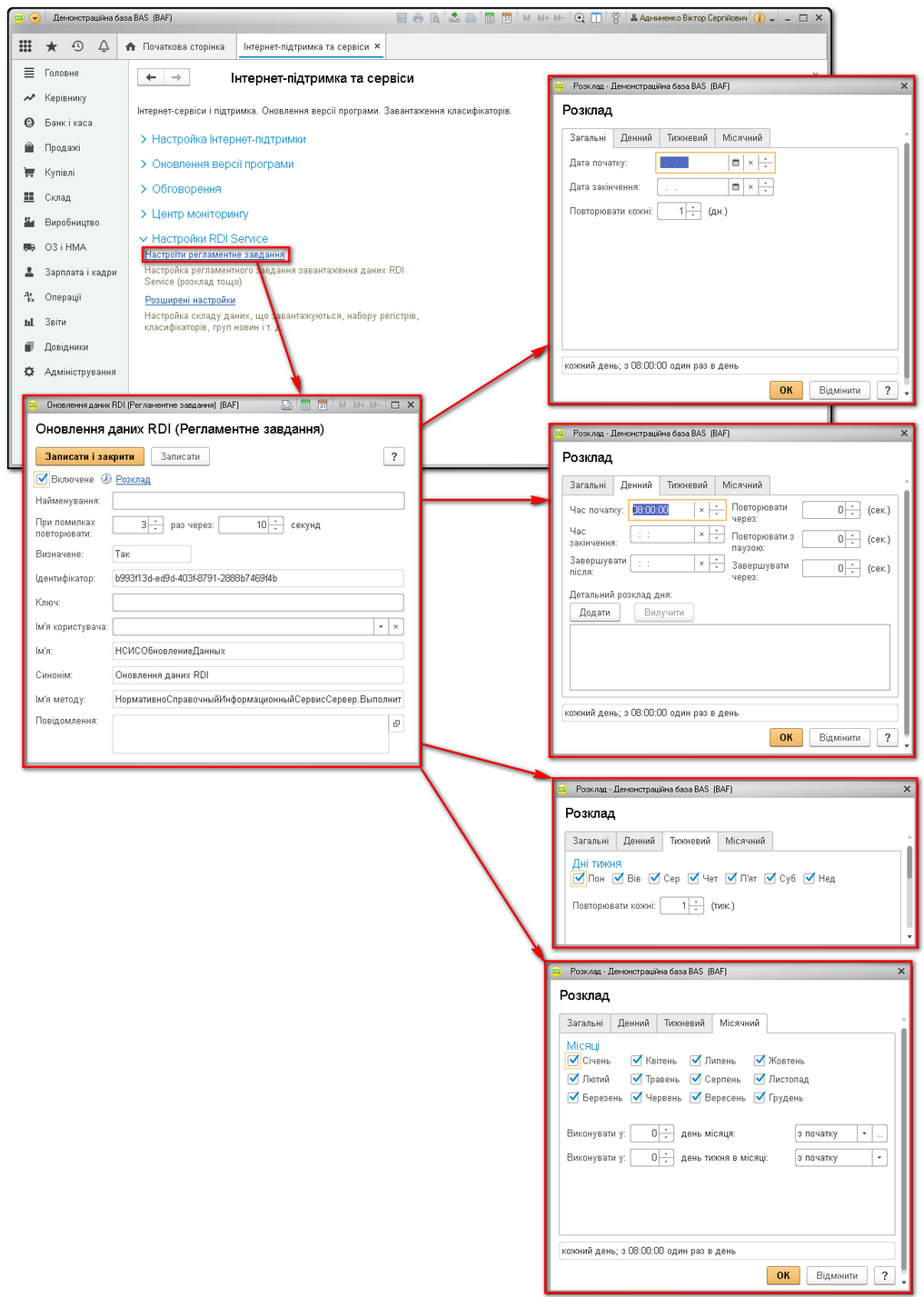Open Настроїти регламентне завдання link
The height and width of the screenshot is (1297, 924).
[x=215, y=254]
